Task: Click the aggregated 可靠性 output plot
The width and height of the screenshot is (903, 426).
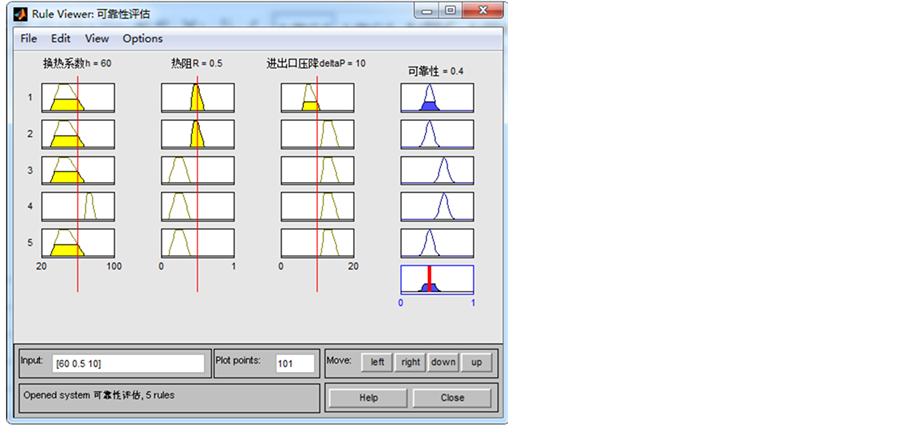Action: 437,279
